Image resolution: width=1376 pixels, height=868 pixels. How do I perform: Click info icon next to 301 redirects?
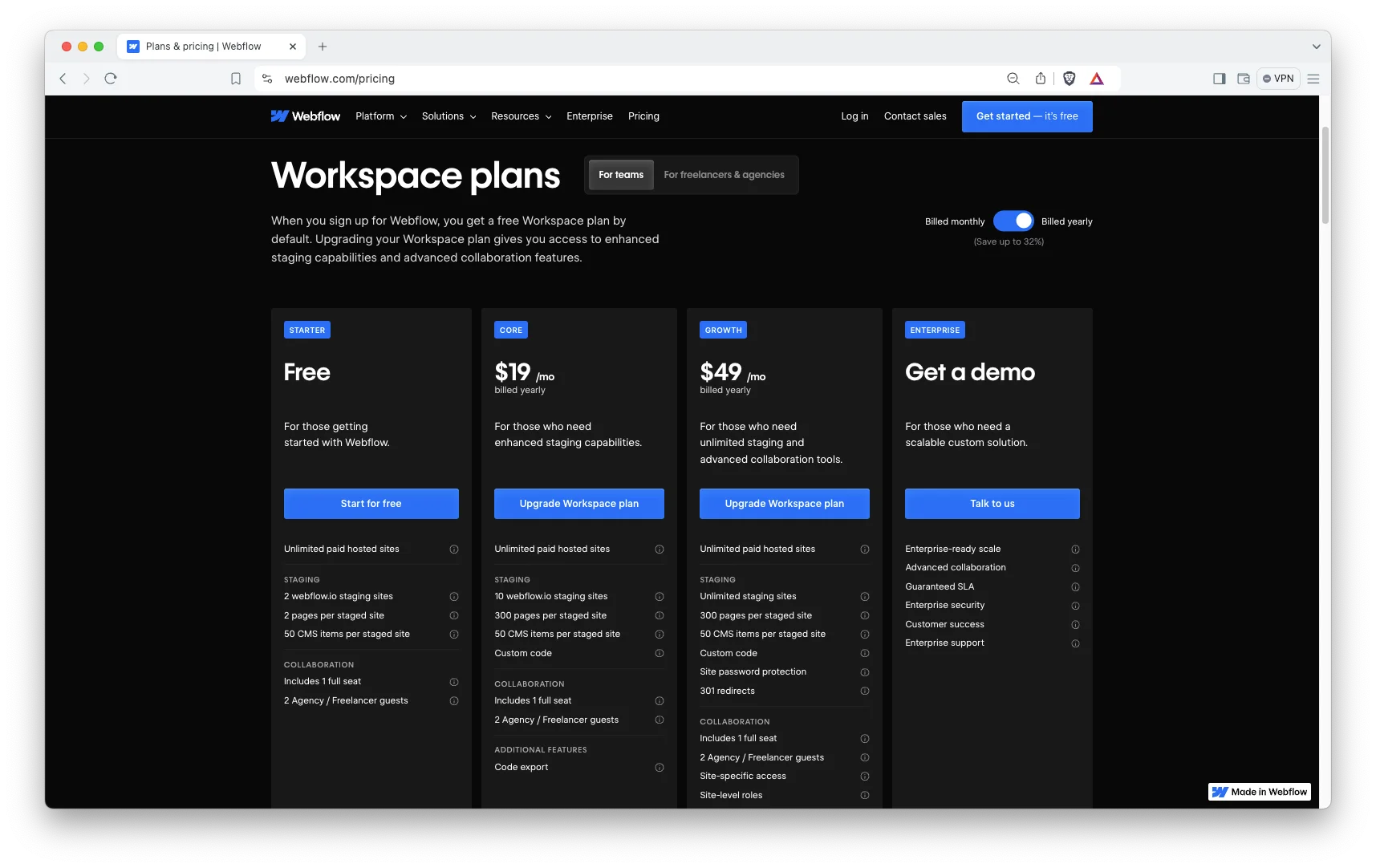click(864, 692)
